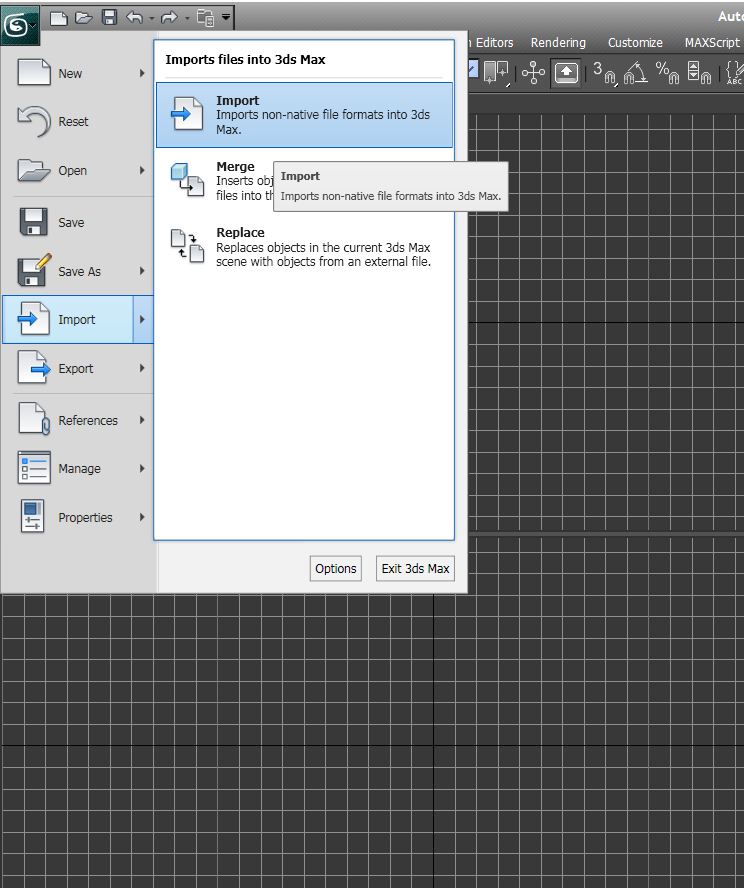Select New in the application menu
This screenshot has width=744, height=888.
click(78, 74)
